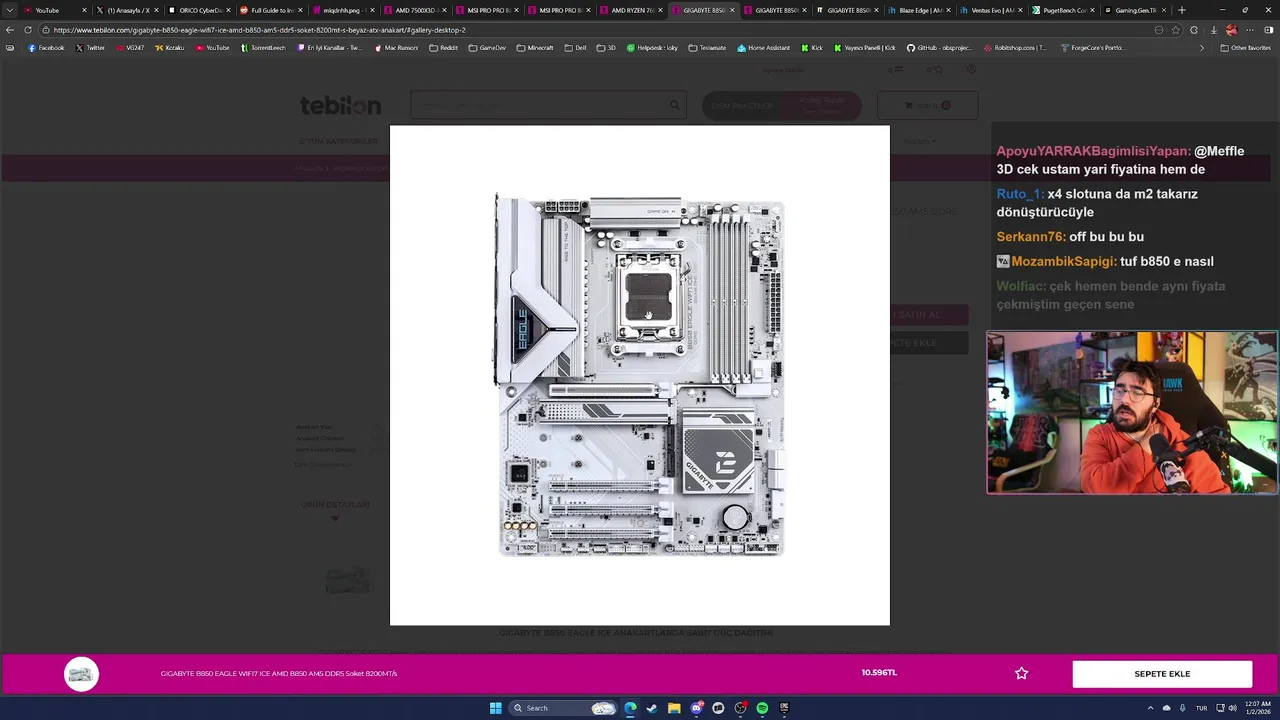Open Epic Games Launcher from the taskbar
This screenshot has width=1280, height=720.
pos(784,708)
